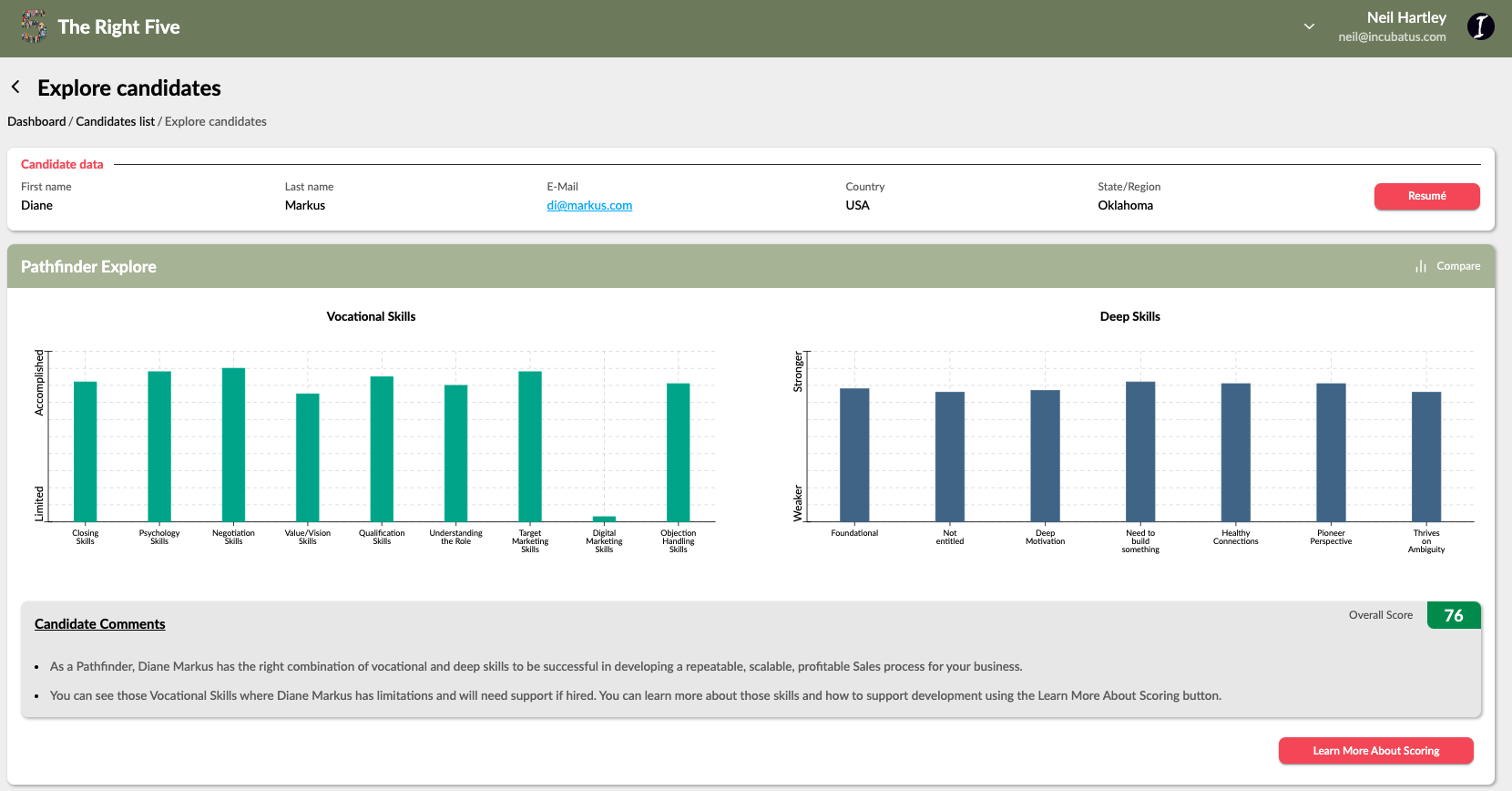Click The Right Five logo icon
This screenshot has width=1512, height=791.
tap(34, 26)
